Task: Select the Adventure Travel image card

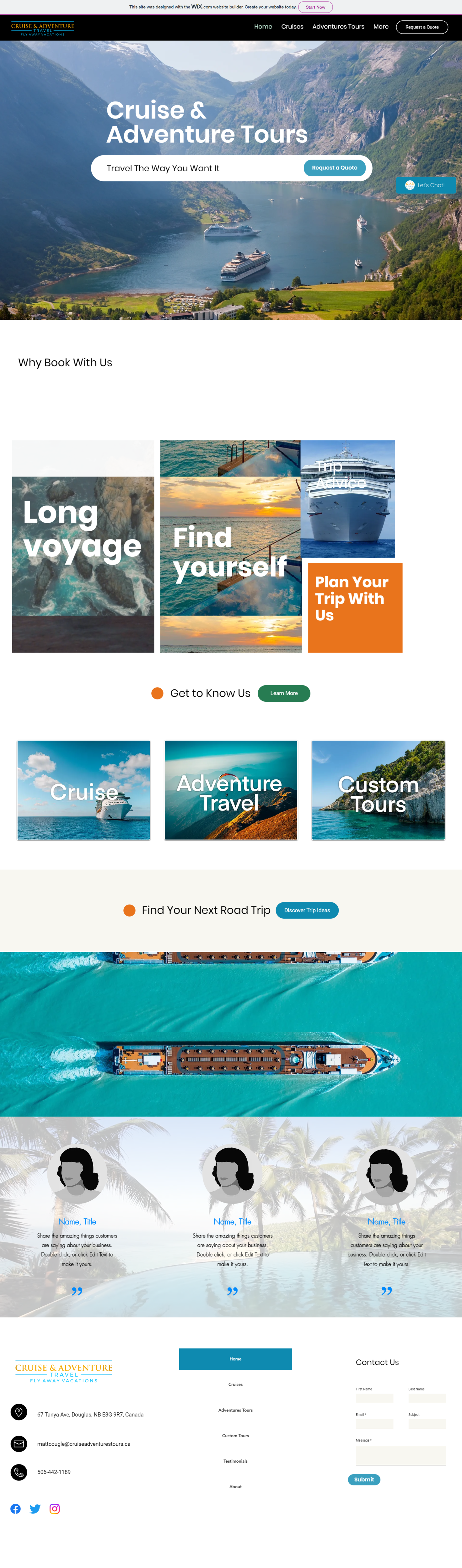Action: click(x=231, y=790)
